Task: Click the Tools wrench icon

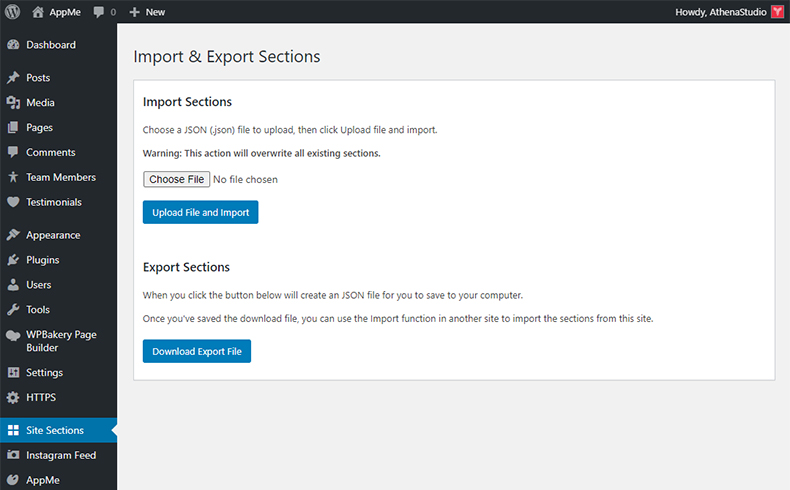Action: tap(13, 309)
